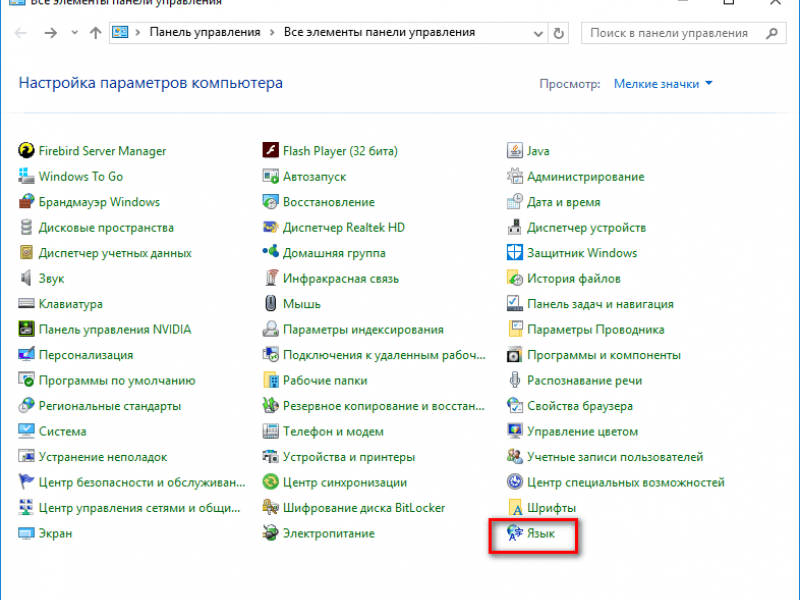
Task: Click the Дисковые пространства icon
Action: pyautogui.click(x=26, y=227)
